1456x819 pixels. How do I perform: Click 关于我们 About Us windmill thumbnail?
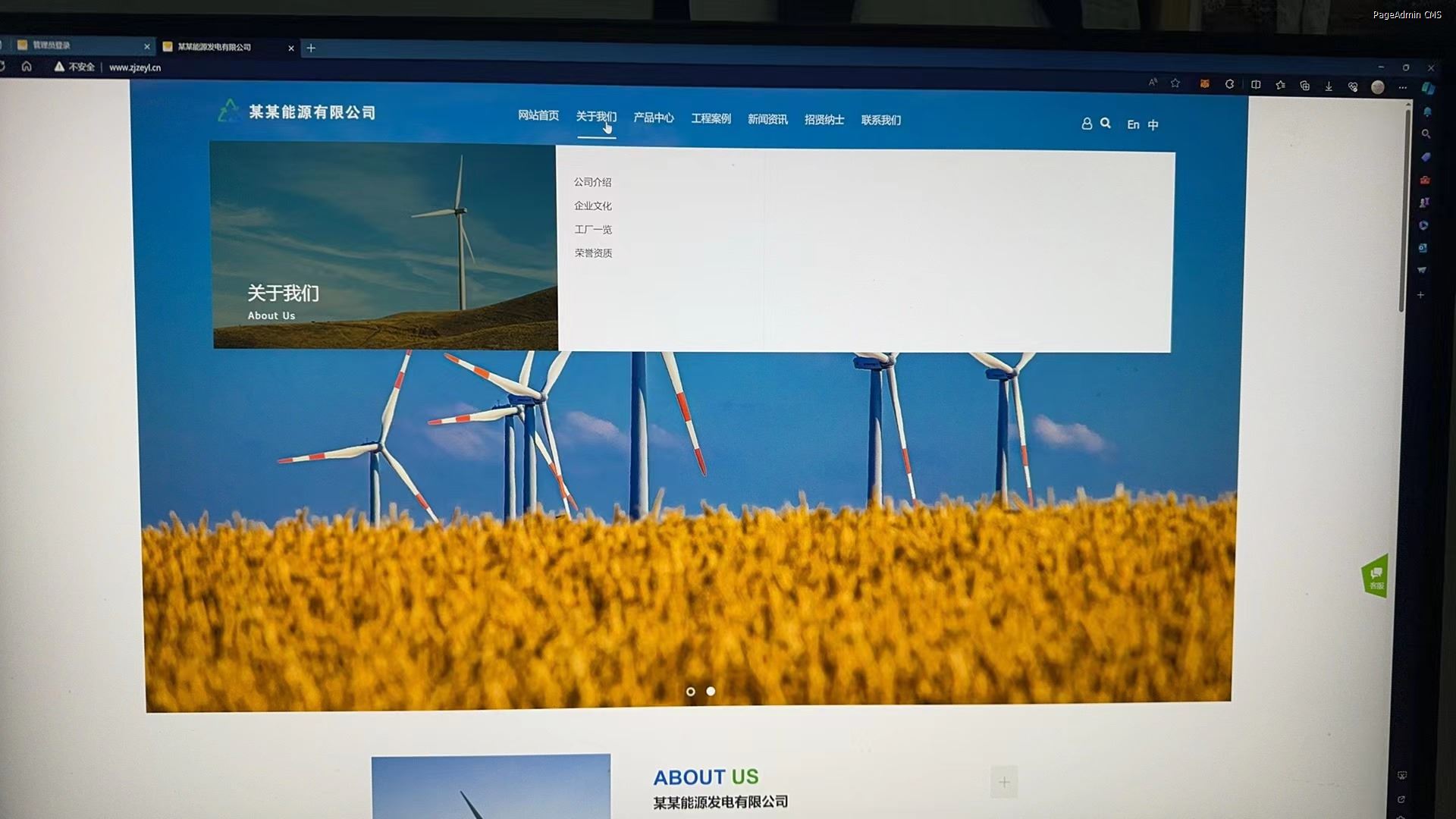[x=384, y=246]
